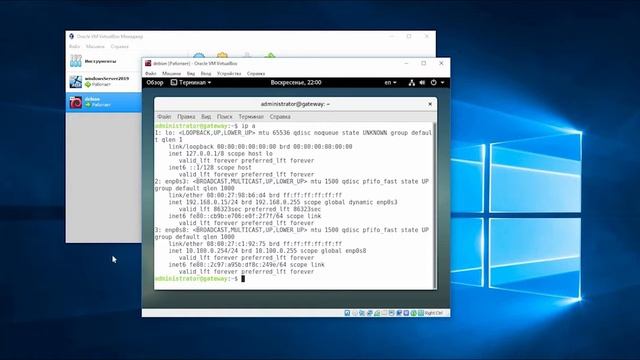Screen dimensions: 640x360
Task: Click the power icon in GNOME top bar
Action: pos(433,82)
